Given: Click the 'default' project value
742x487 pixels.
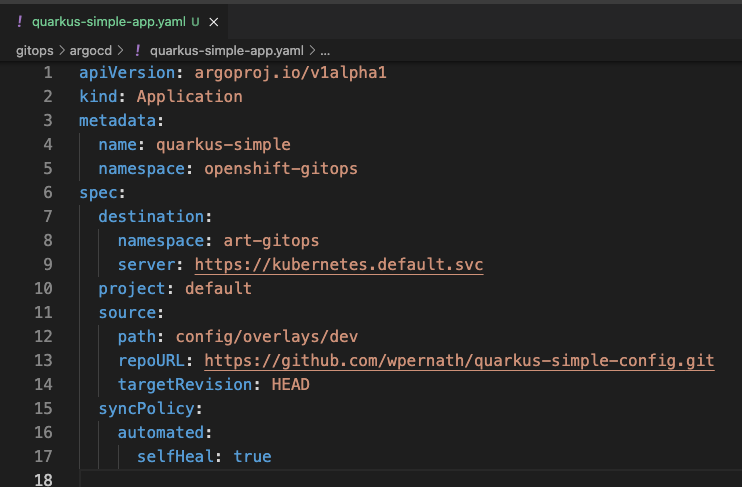Looking at the screenshot, I should click(x=218, y=289).
